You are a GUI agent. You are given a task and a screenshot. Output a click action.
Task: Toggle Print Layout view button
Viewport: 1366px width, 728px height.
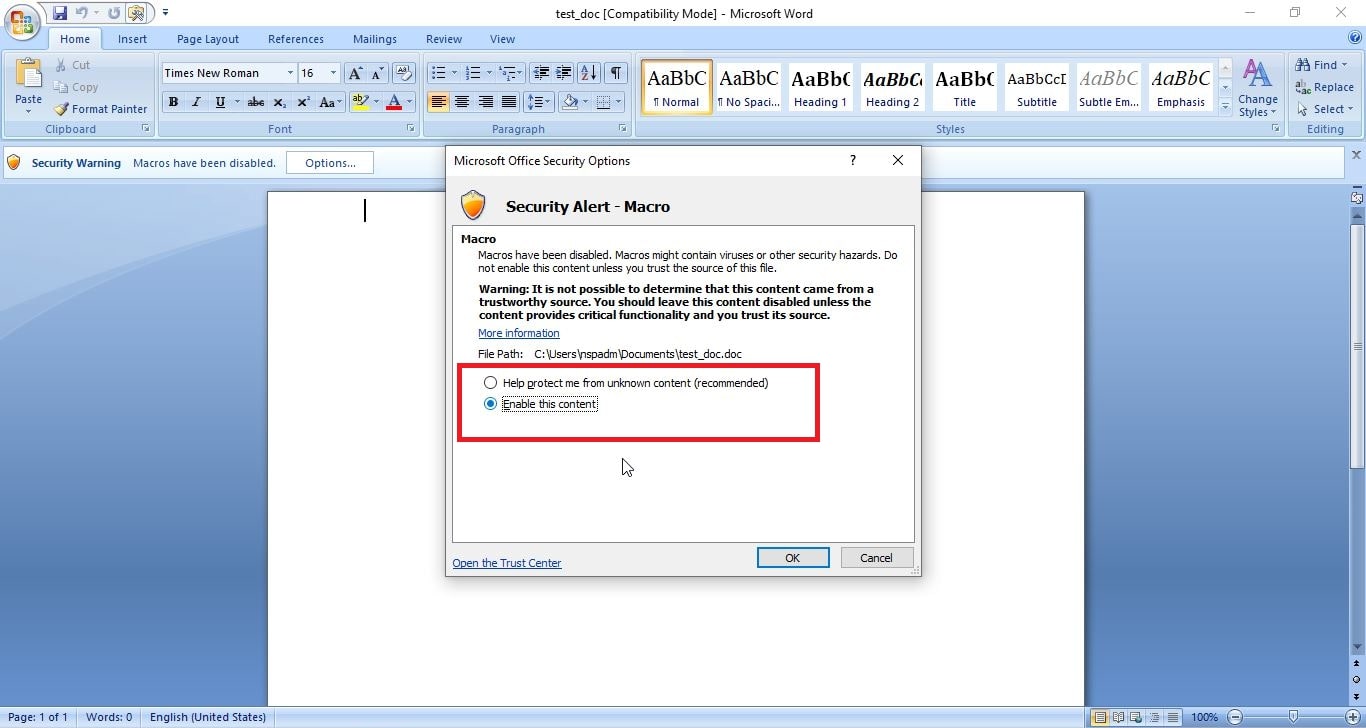1100,717
